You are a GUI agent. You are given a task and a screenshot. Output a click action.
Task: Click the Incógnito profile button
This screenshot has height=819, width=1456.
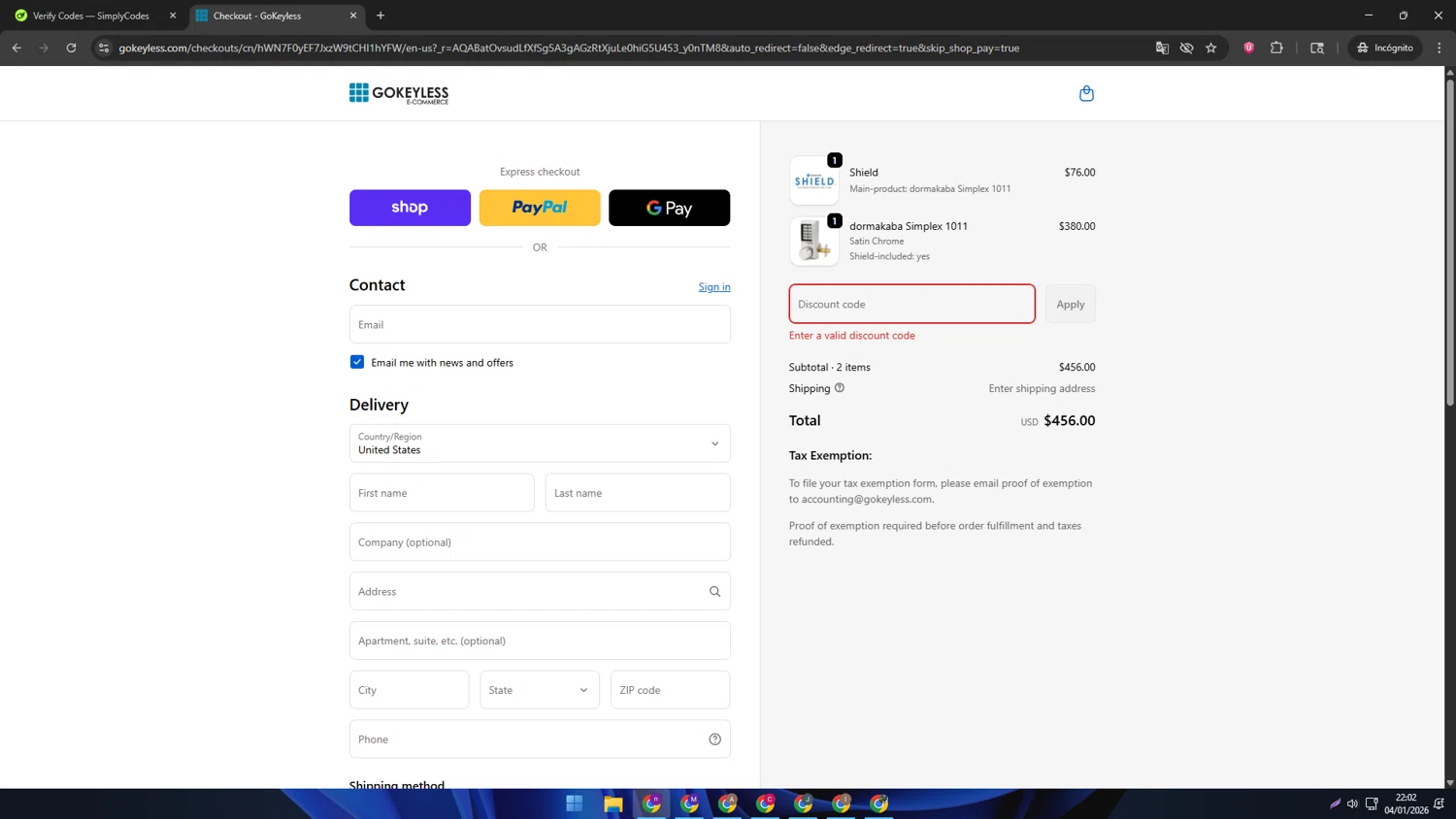click(1385, 48)
